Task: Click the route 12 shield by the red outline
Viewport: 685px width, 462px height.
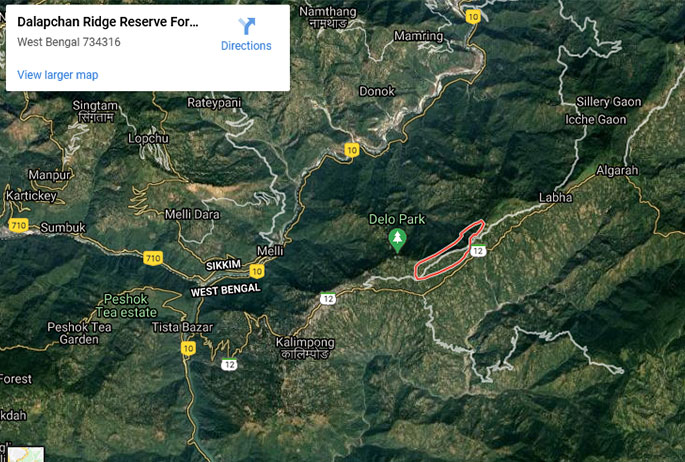Action: click(478, 251)
